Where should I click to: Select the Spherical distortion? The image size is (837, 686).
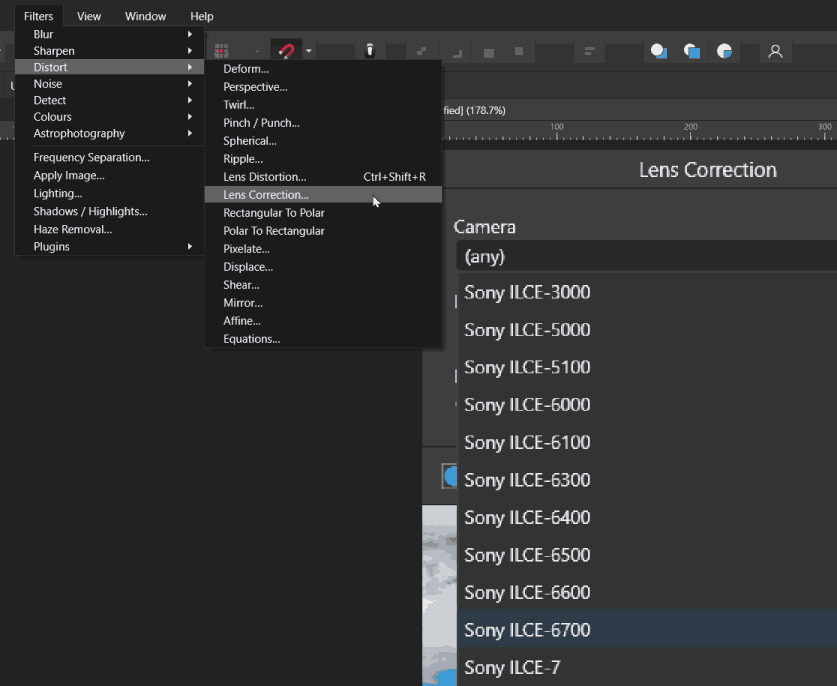(x=323, y=141)
